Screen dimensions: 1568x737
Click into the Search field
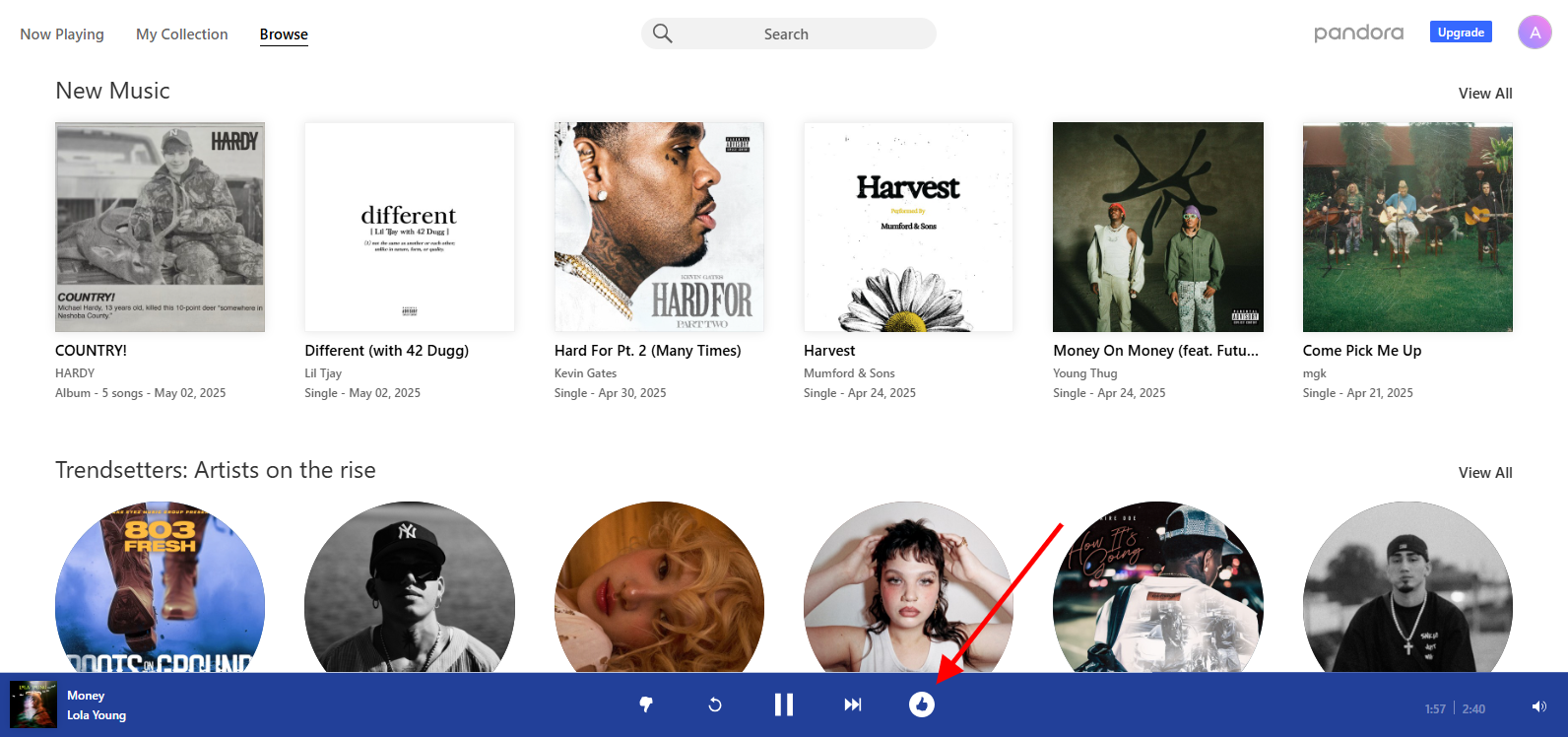[788, 33]
